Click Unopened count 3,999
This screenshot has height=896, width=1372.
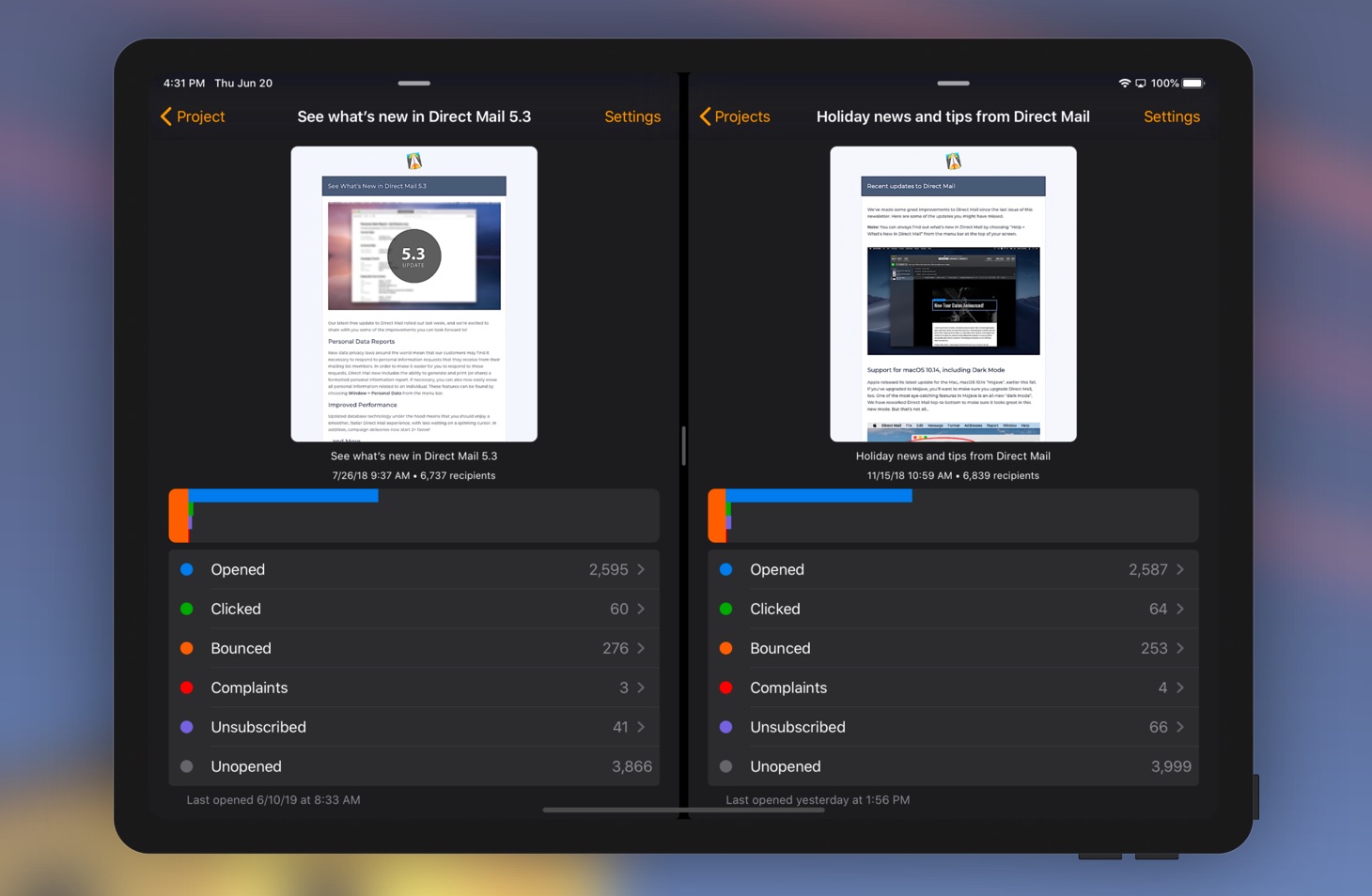coord(1171,766)
